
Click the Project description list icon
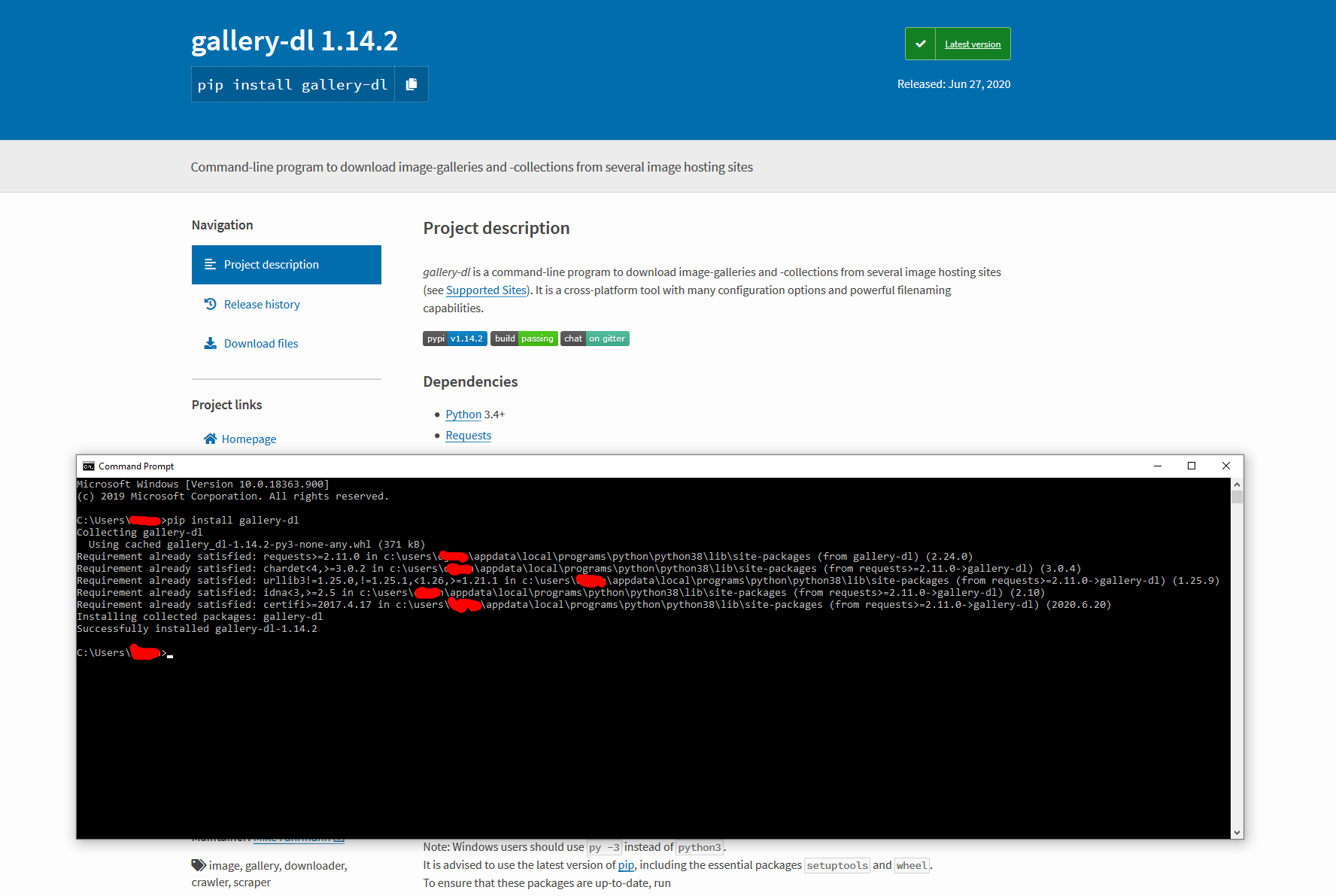coord(210,264)
